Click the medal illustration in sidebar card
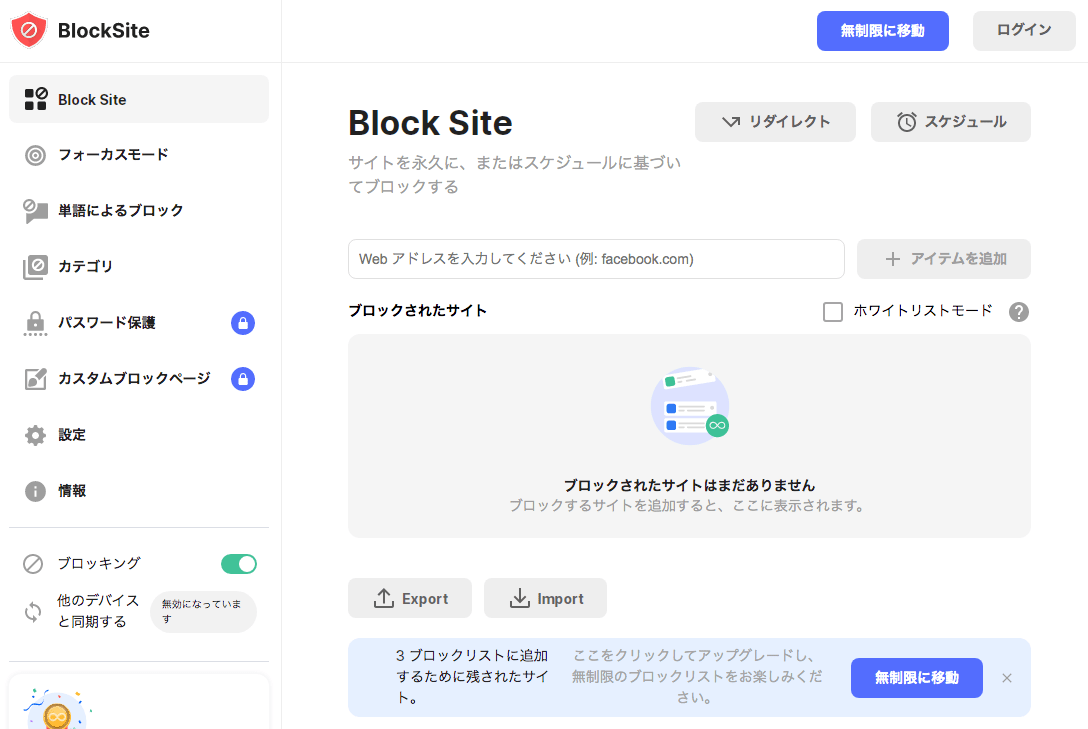The height and width of the screenshot is (729, 1088). point(57,709)
